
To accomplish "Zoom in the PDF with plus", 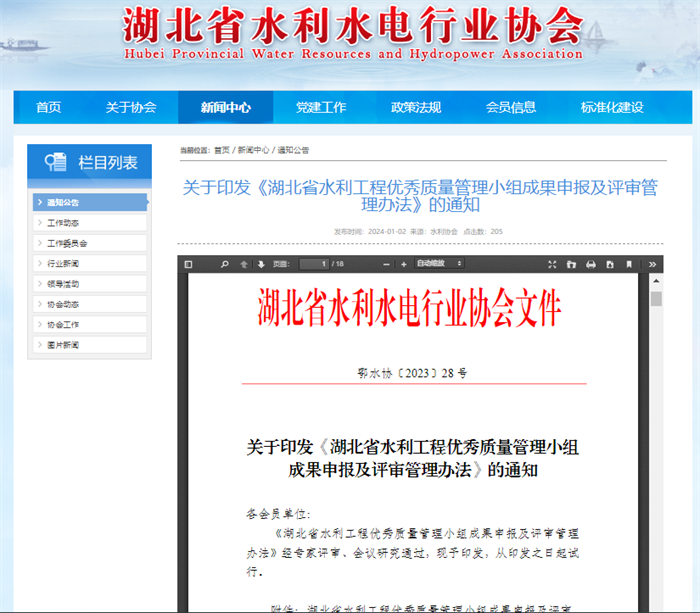I will click(404, 264).
